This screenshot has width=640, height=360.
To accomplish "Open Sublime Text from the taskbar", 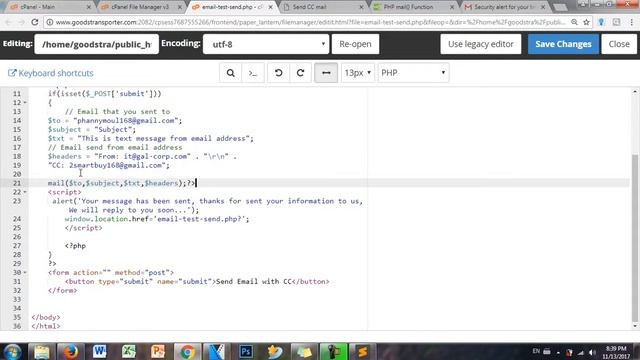I will pyautogui.click(x=362, y=351).
